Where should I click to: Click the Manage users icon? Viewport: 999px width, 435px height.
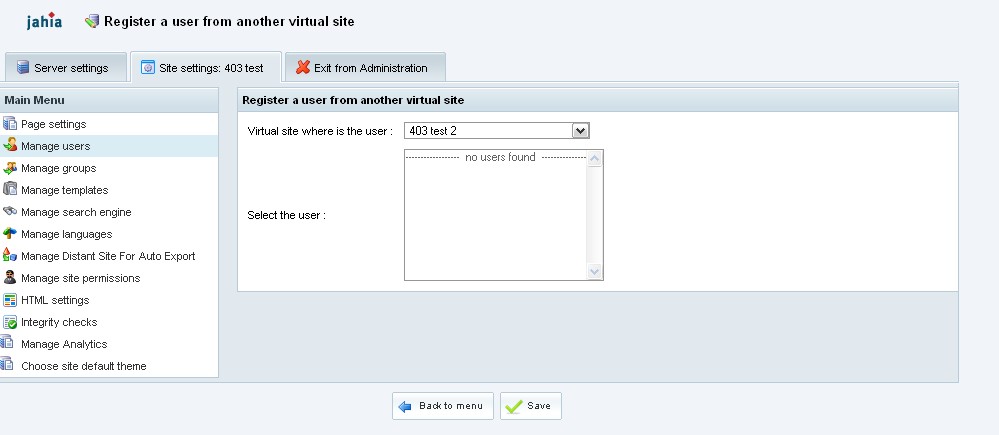click(10, 145)
